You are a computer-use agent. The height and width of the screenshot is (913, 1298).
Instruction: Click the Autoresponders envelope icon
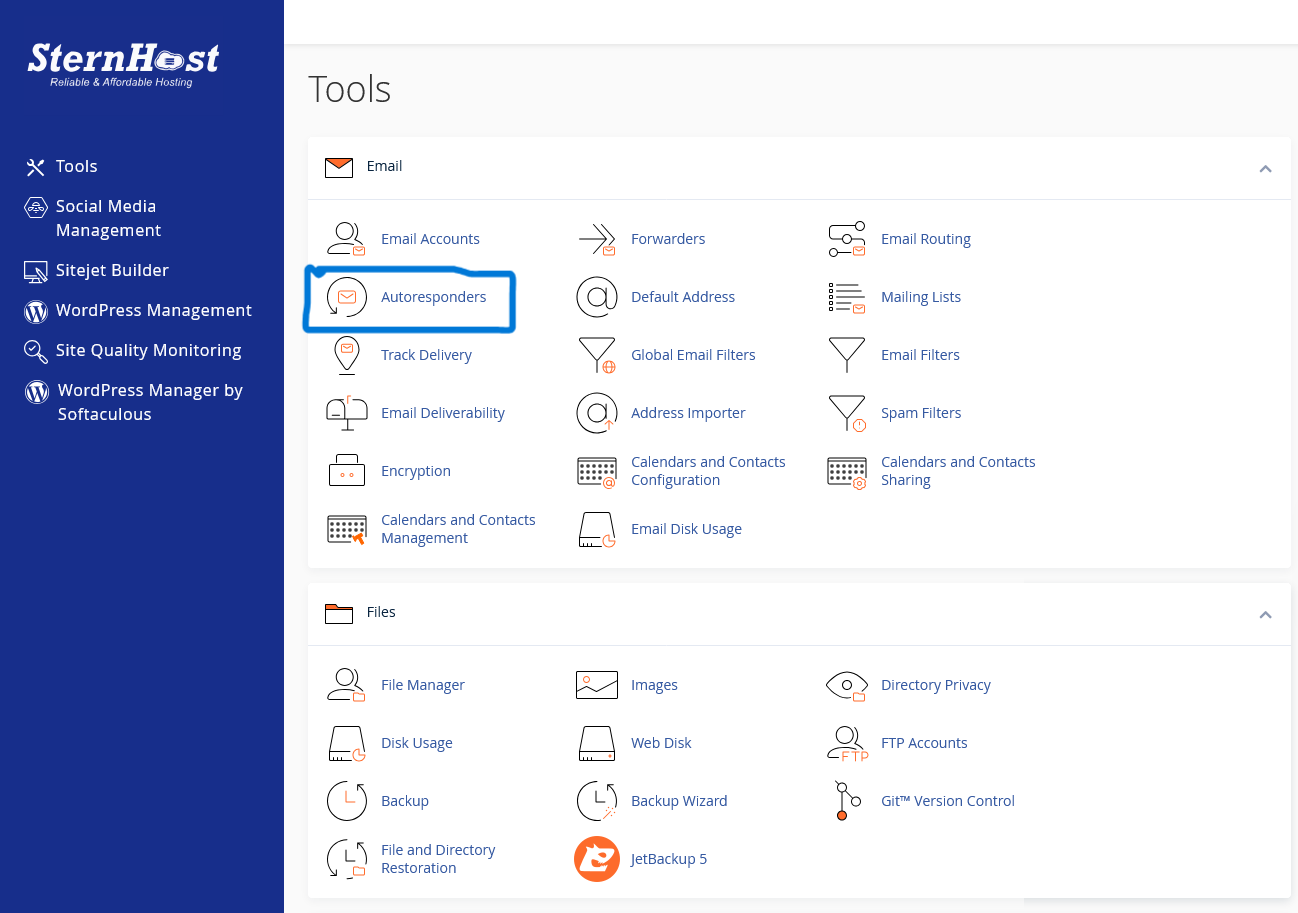tap(347, 297)
